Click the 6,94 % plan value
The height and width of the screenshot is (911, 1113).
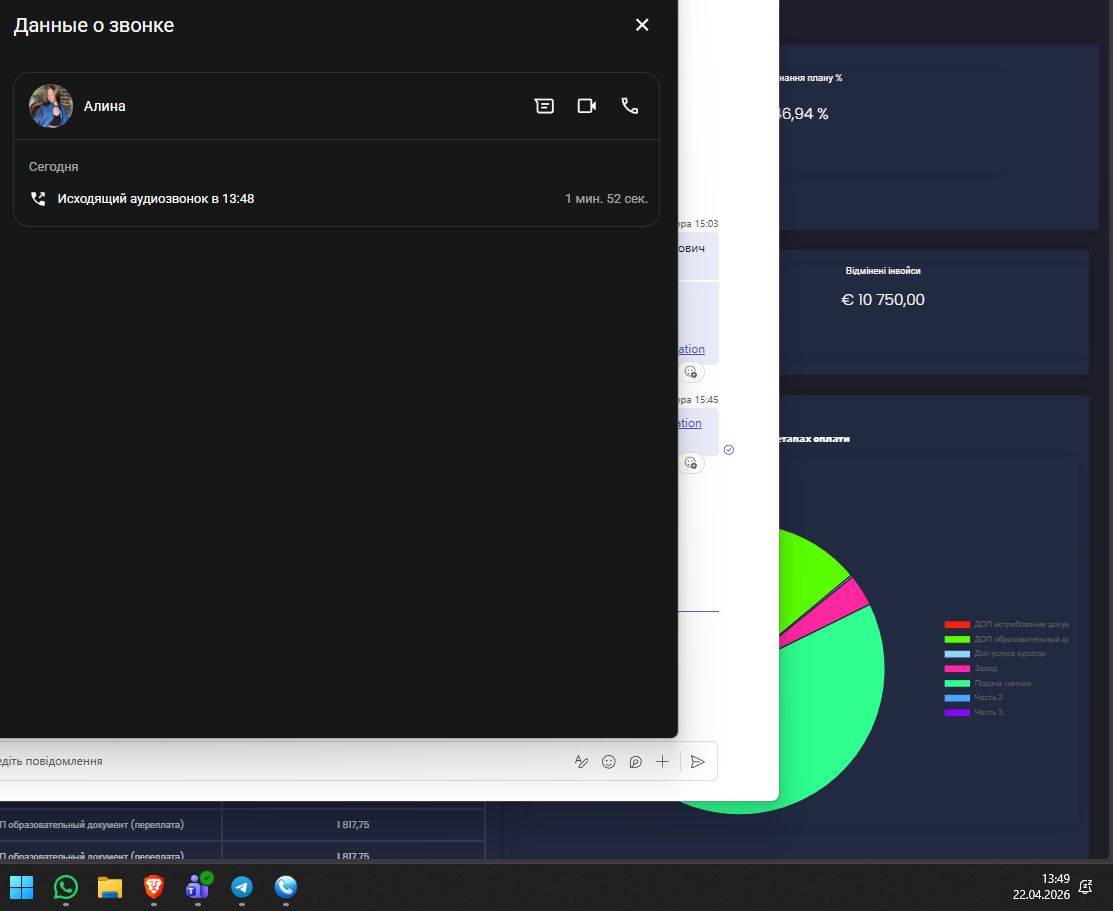click(x=804, y=114)
